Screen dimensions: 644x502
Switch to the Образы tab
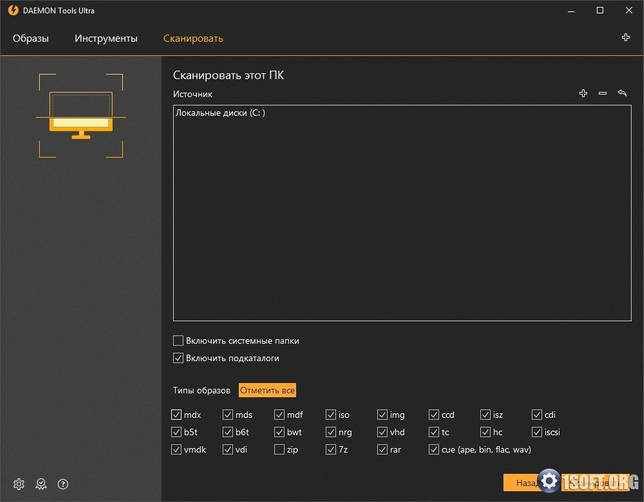coord(30,38)
